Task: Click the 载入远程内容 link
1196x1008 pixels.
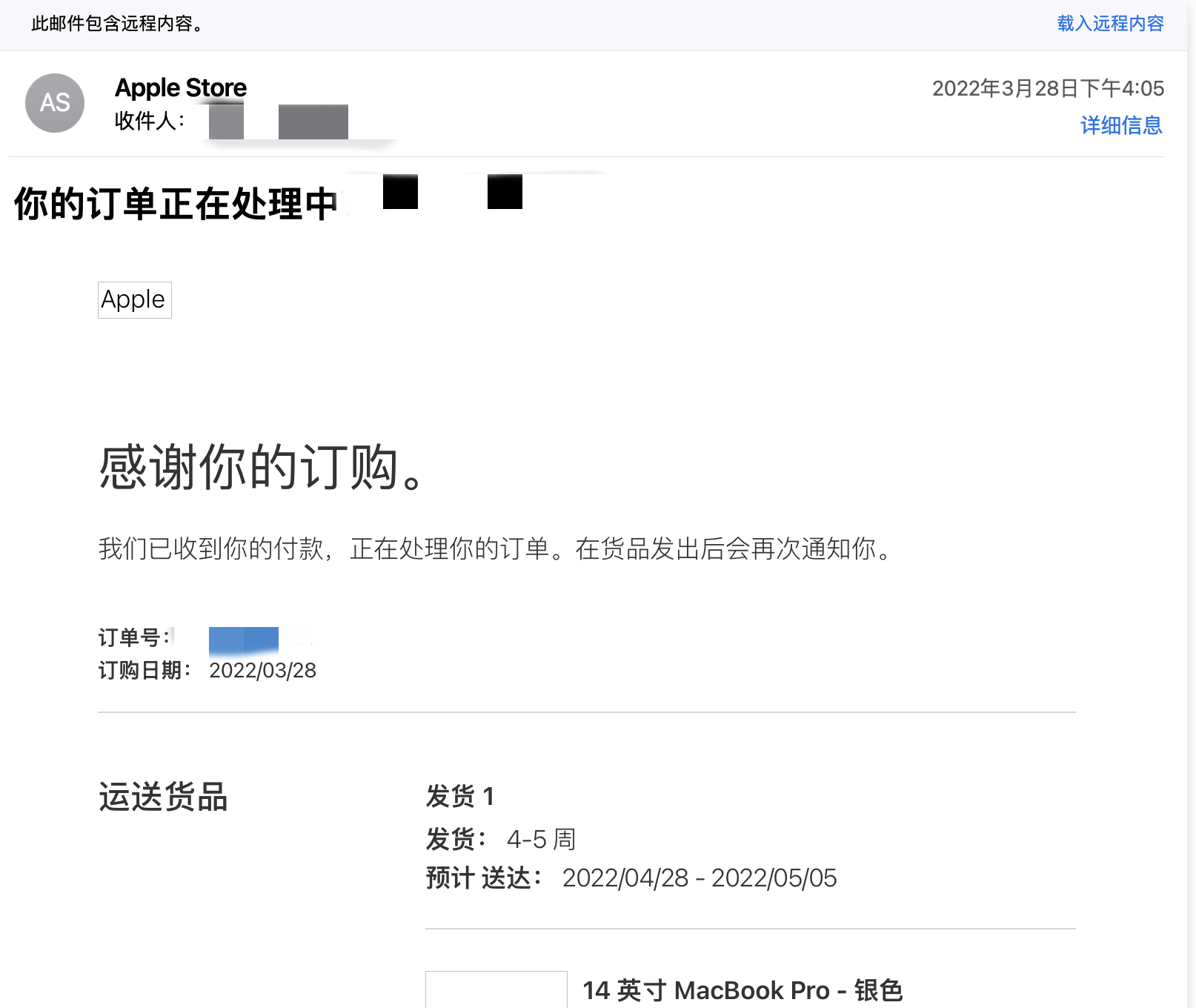Action: point(1110,24)
